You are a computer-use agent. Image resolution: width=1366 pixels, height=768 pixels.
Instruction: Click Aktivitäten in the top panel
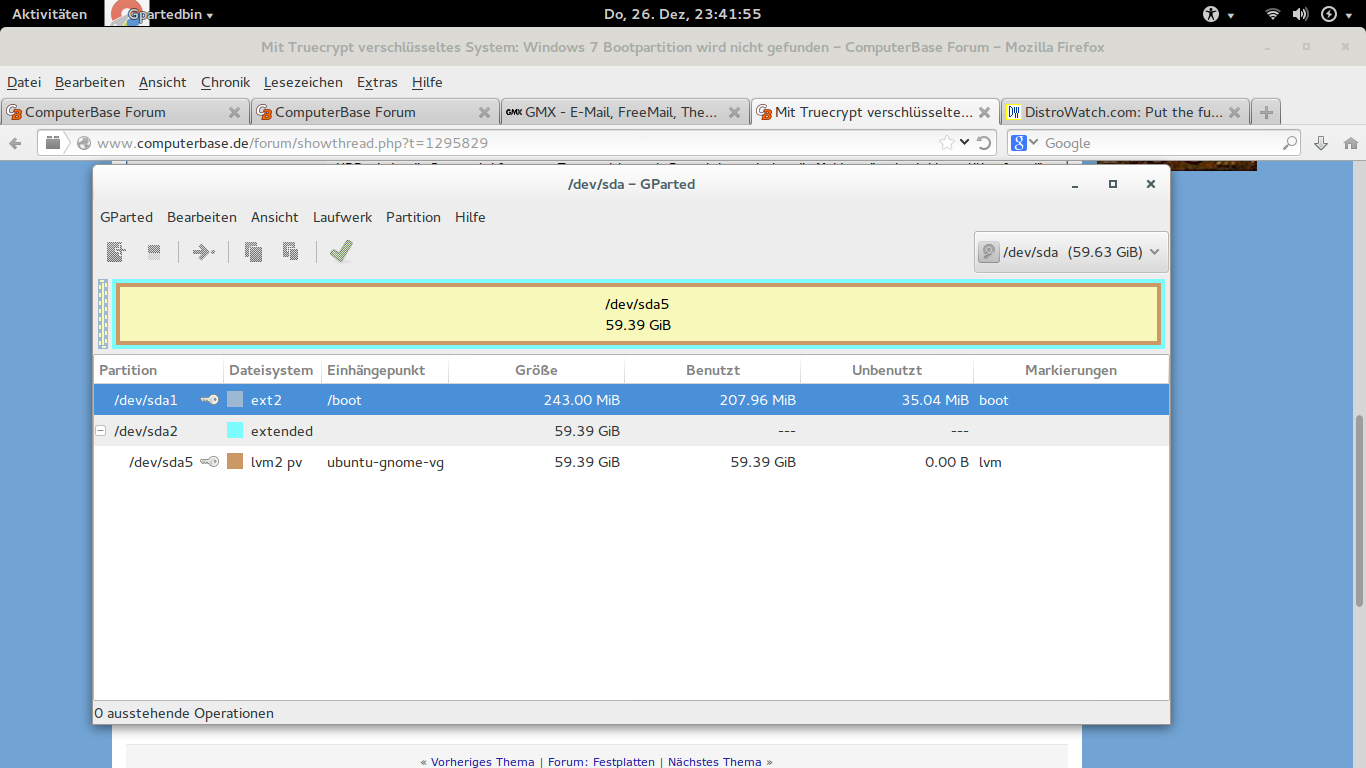49,14
